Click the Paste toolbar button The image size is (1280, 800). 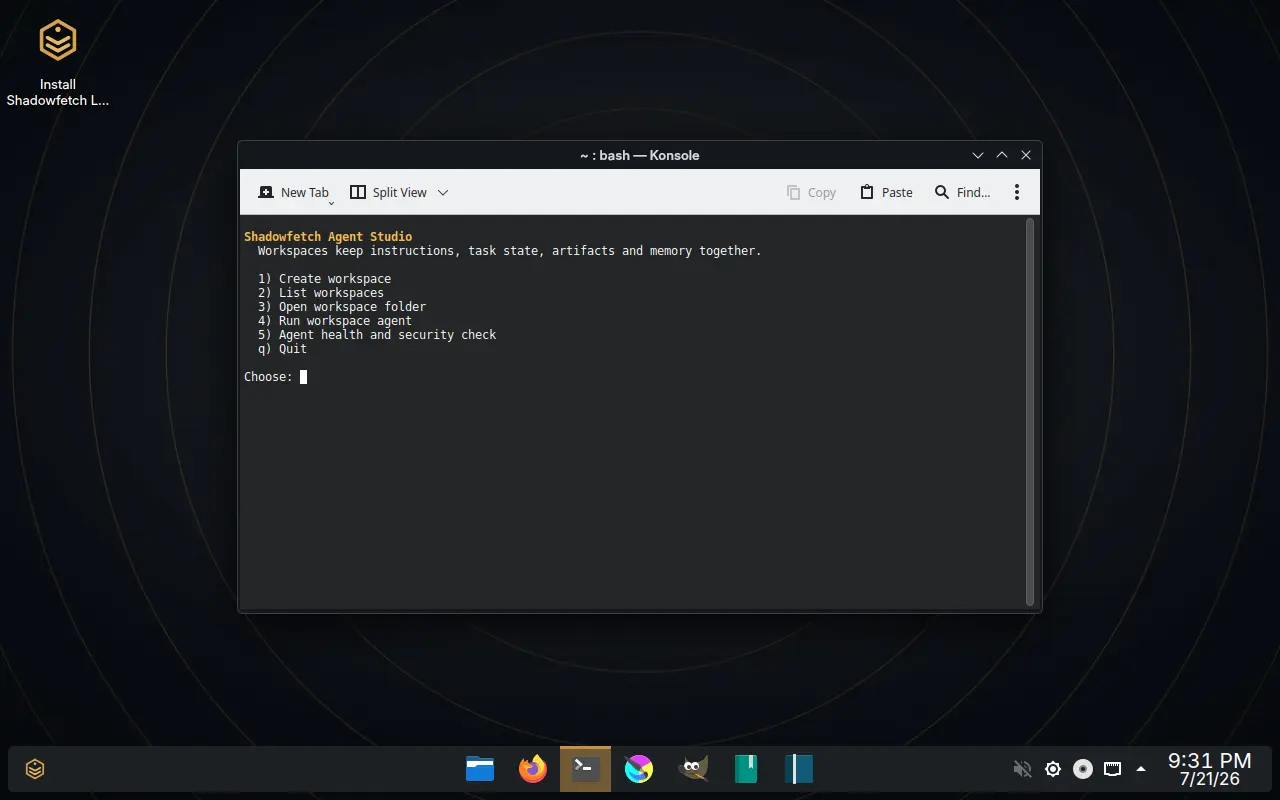coord(886,192)
